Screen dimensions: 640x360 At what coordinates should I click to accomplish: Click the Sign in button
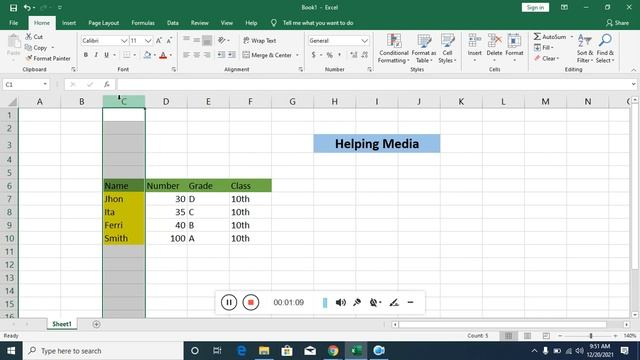[535, 7]
